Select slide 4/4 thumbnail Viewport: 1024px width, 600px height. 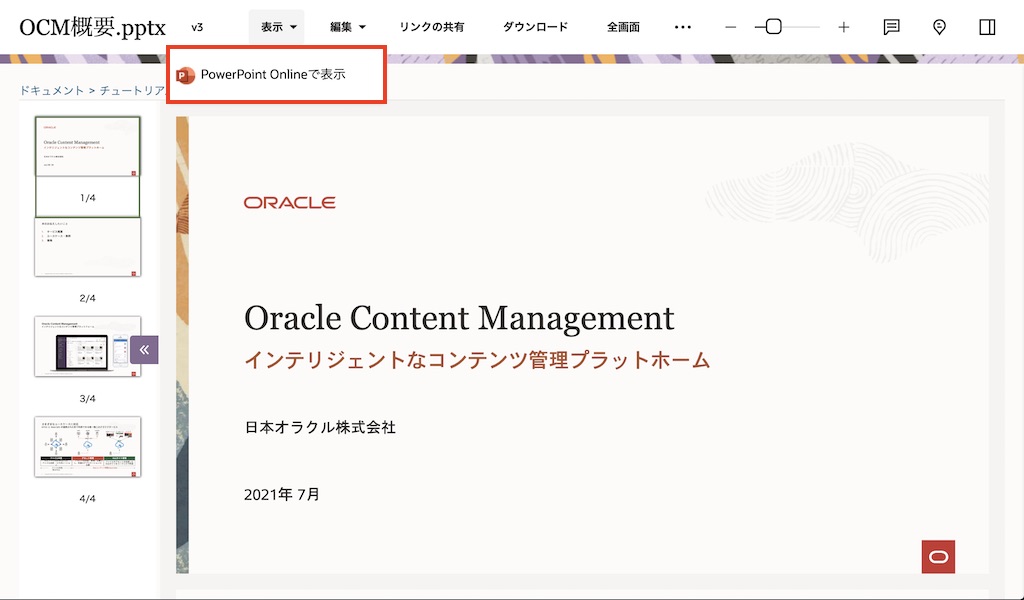coord(88,447)
